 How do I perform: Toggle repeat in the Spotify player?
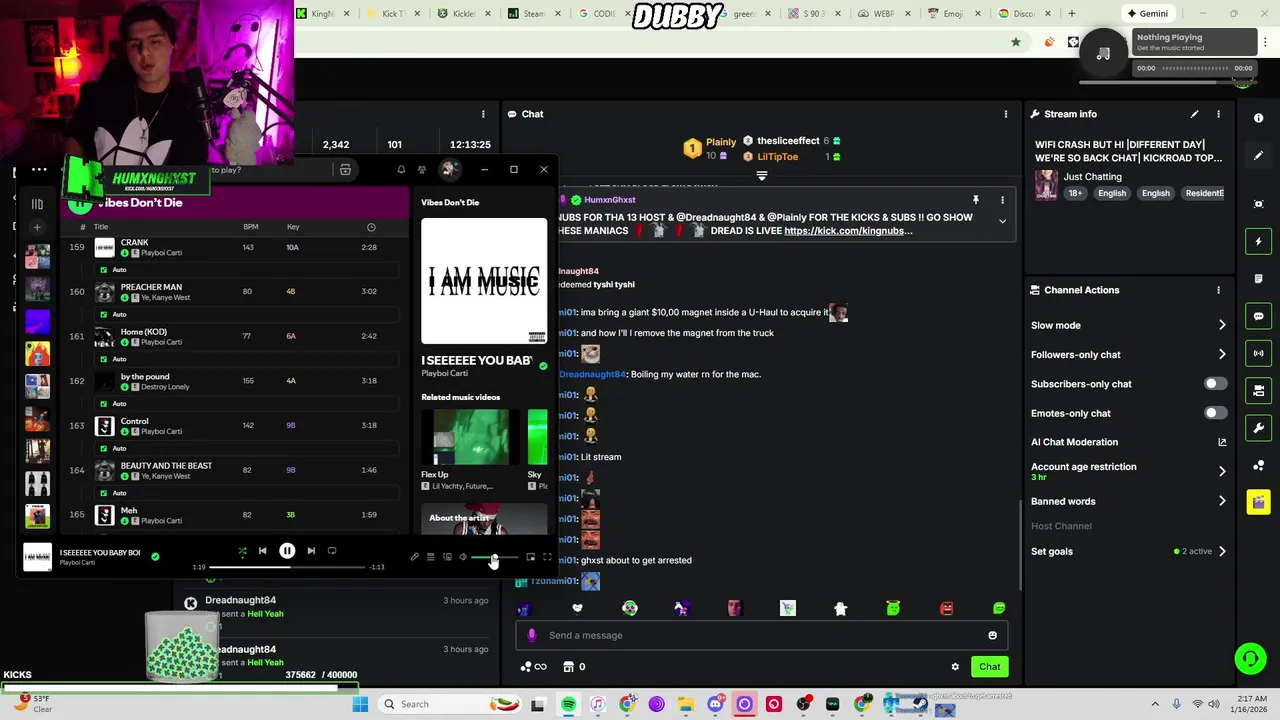coord(332,551)
